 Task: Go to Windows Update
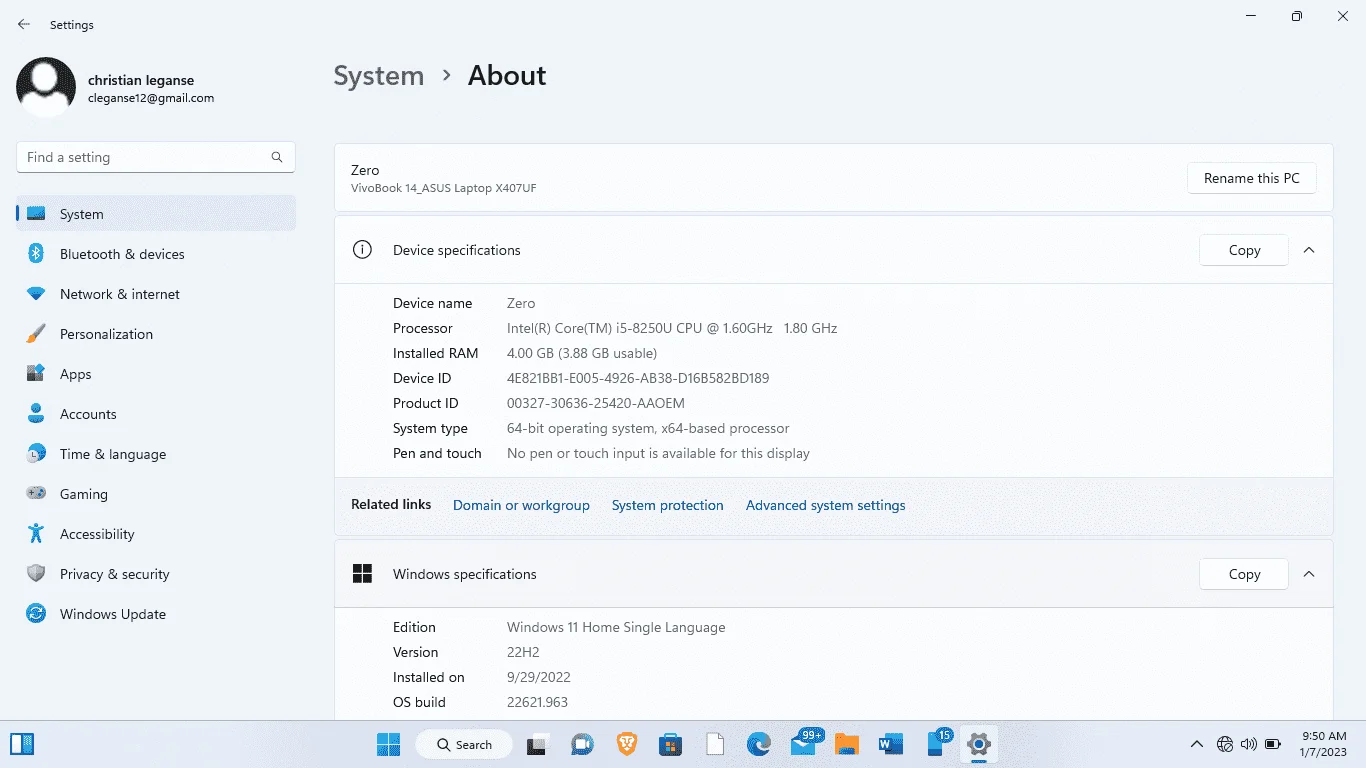156,614
